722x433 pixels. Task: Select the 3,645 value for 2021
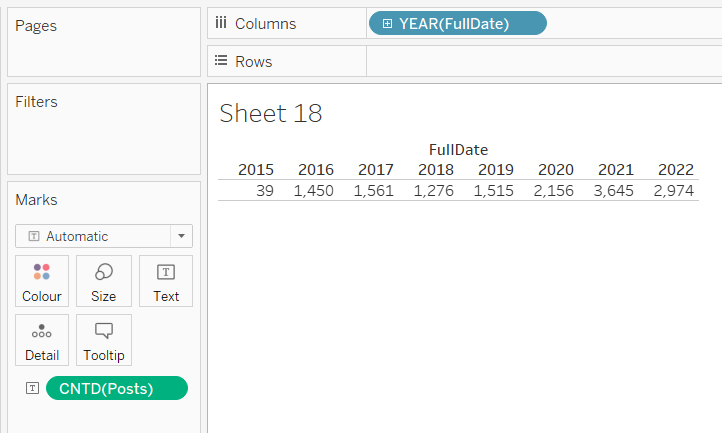click(x=613, y=190)
